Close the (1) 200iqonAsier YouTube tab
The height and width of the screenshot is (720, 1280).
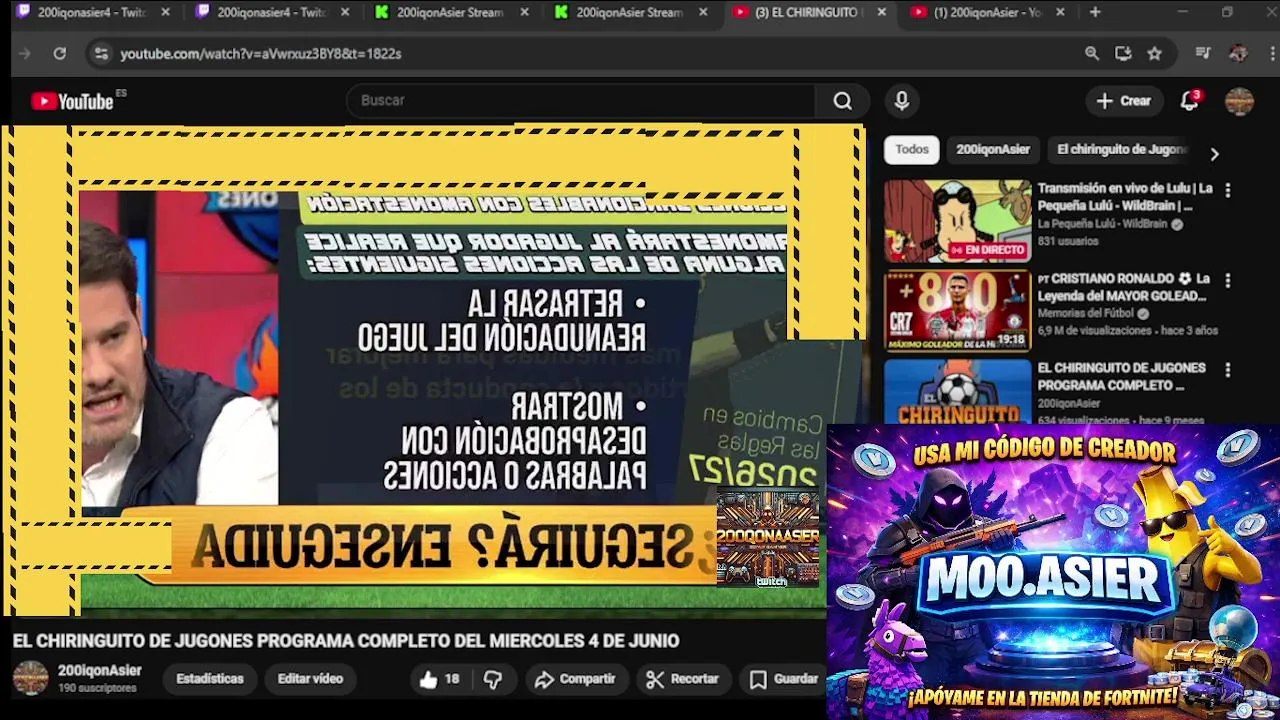1060,12
